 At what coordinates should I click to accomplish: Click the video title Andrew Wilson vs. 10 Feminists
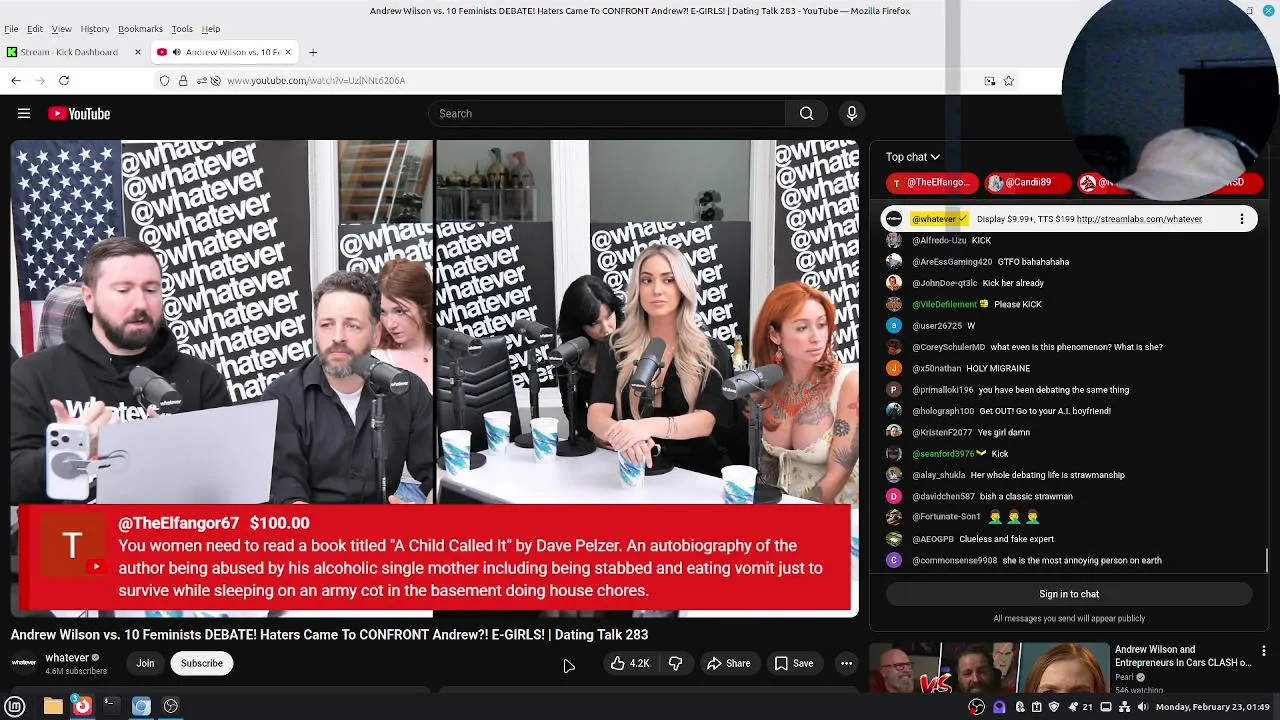[x=329, y=635]
